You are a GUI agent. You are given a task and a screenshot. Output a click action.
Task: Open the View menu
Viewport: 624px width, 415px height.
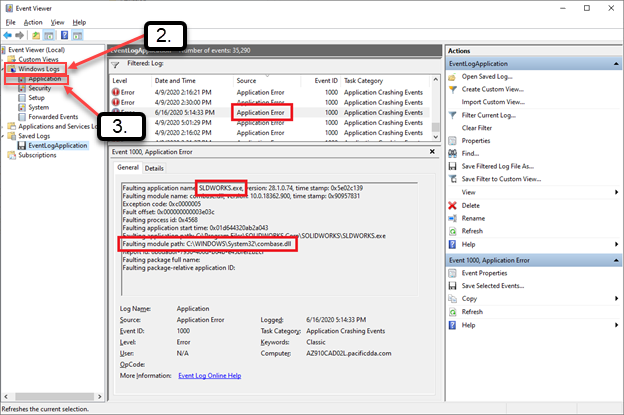[x=57, y=22]
